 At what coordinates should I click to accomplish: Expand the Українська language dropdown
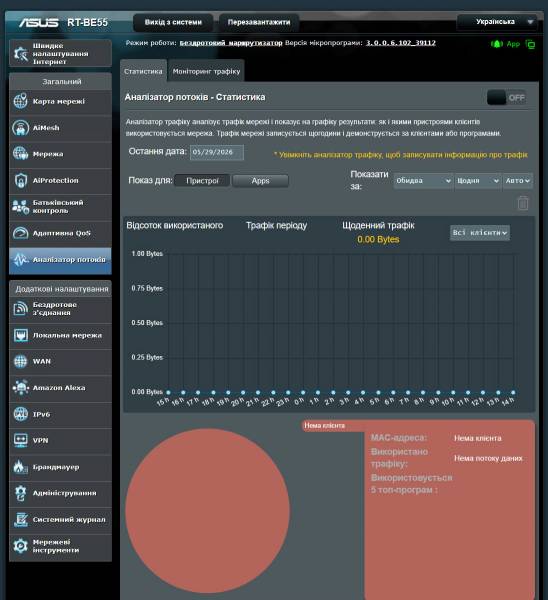497,22
